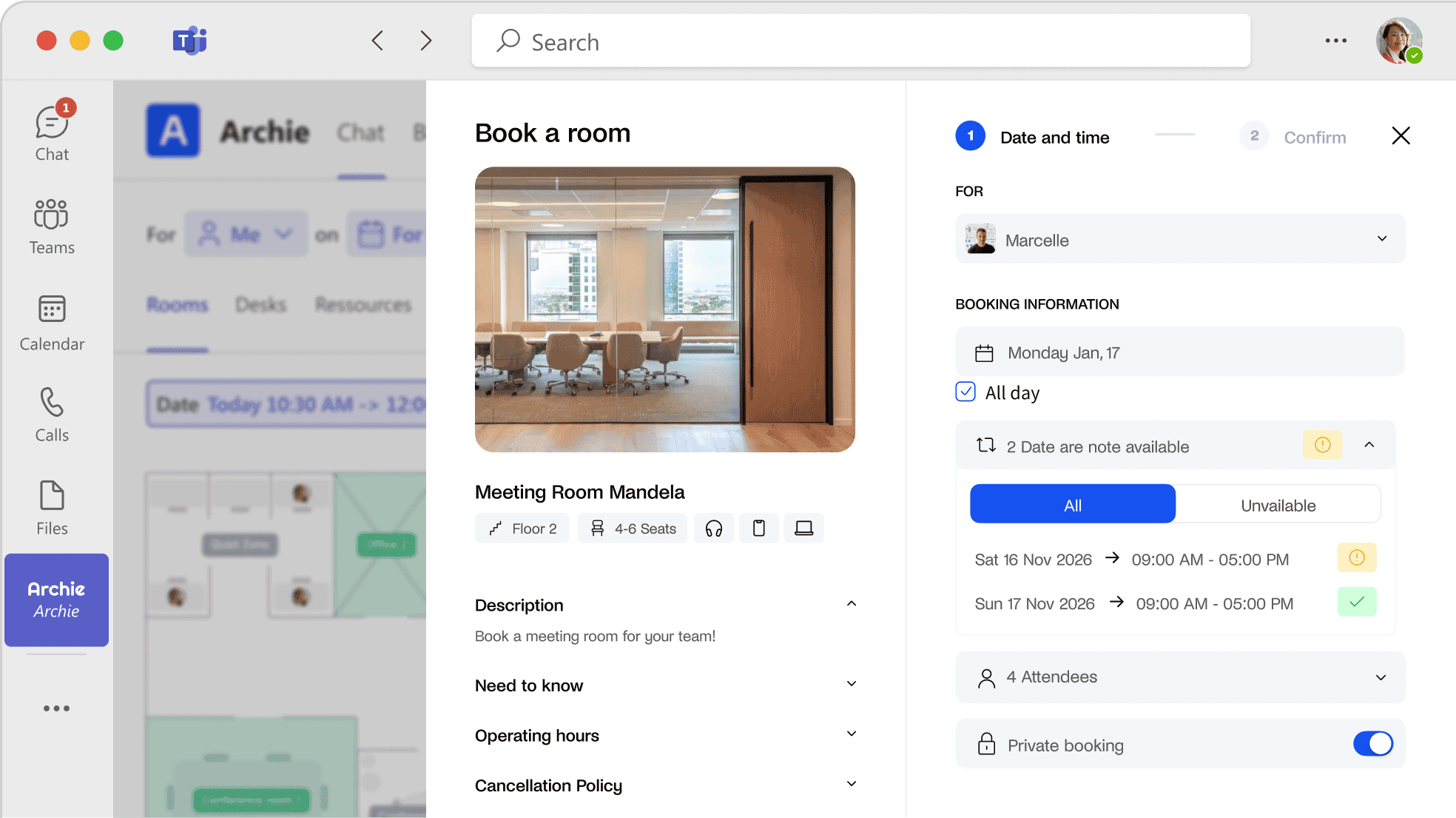Disable the Private booking toggle
The height and width of the screenshot is (818, 1456).
[1373, 744]
